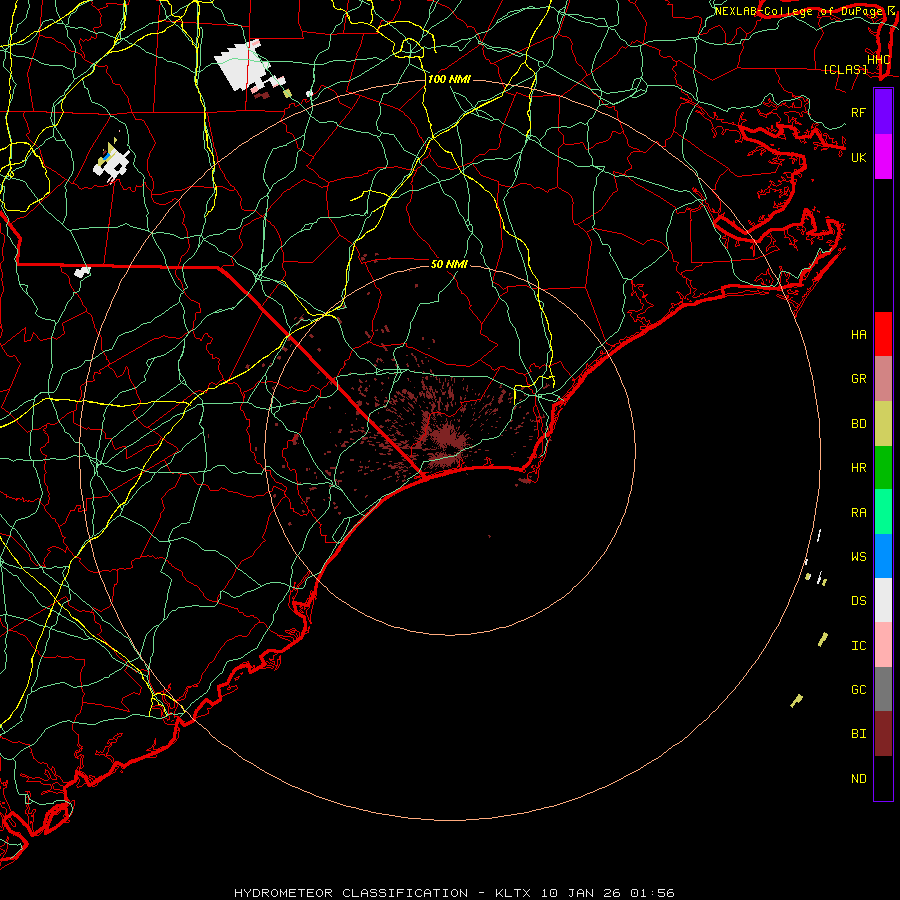900x900 pixels.
Task: Click the KLTX radar site identifier
Action: 513,893
